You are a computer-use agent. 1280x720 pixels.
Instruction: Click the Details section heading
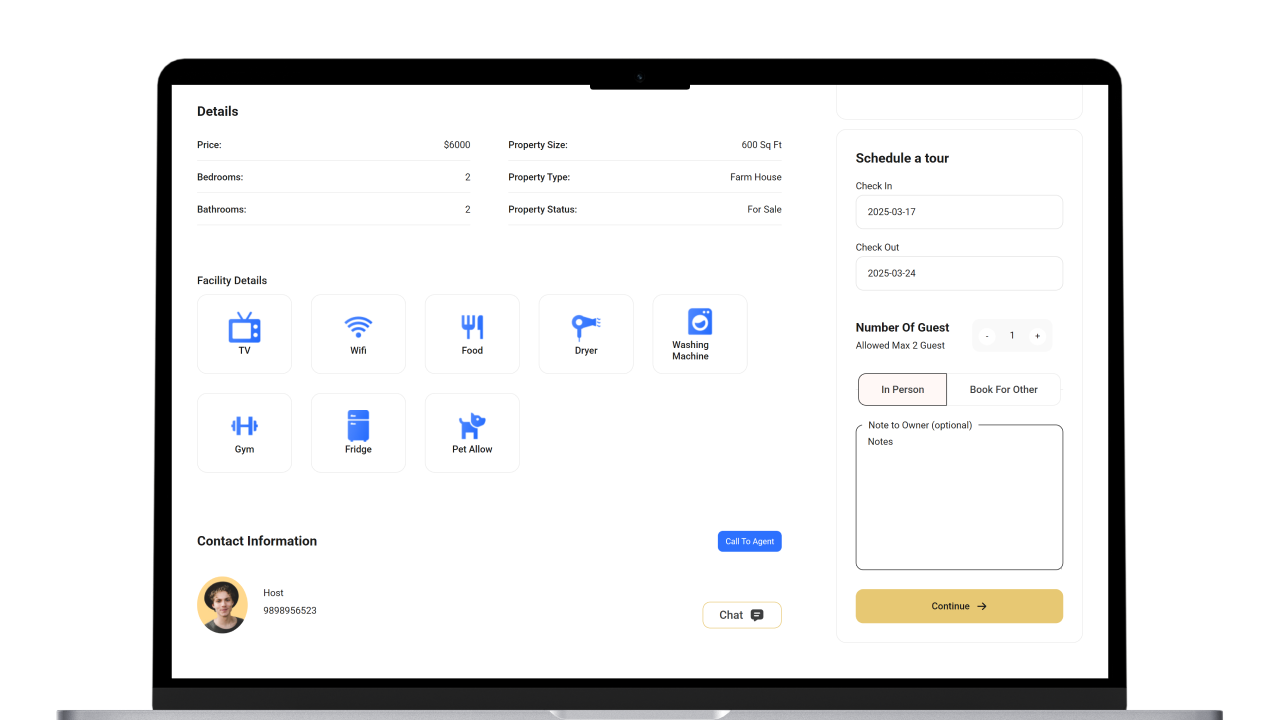click(x=218, y=111)
